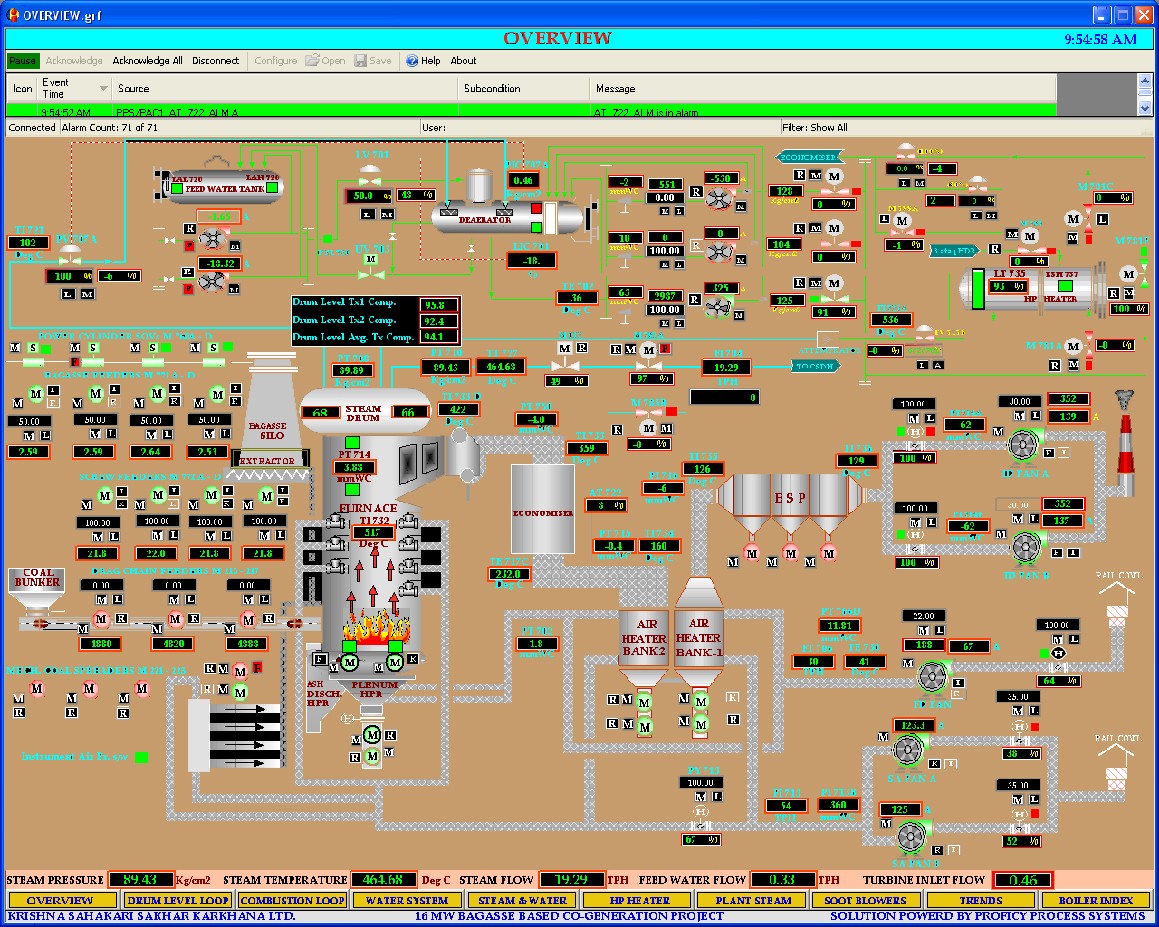
Task: Open the HP HEATER screen button
Action: [x=637, y=900]
